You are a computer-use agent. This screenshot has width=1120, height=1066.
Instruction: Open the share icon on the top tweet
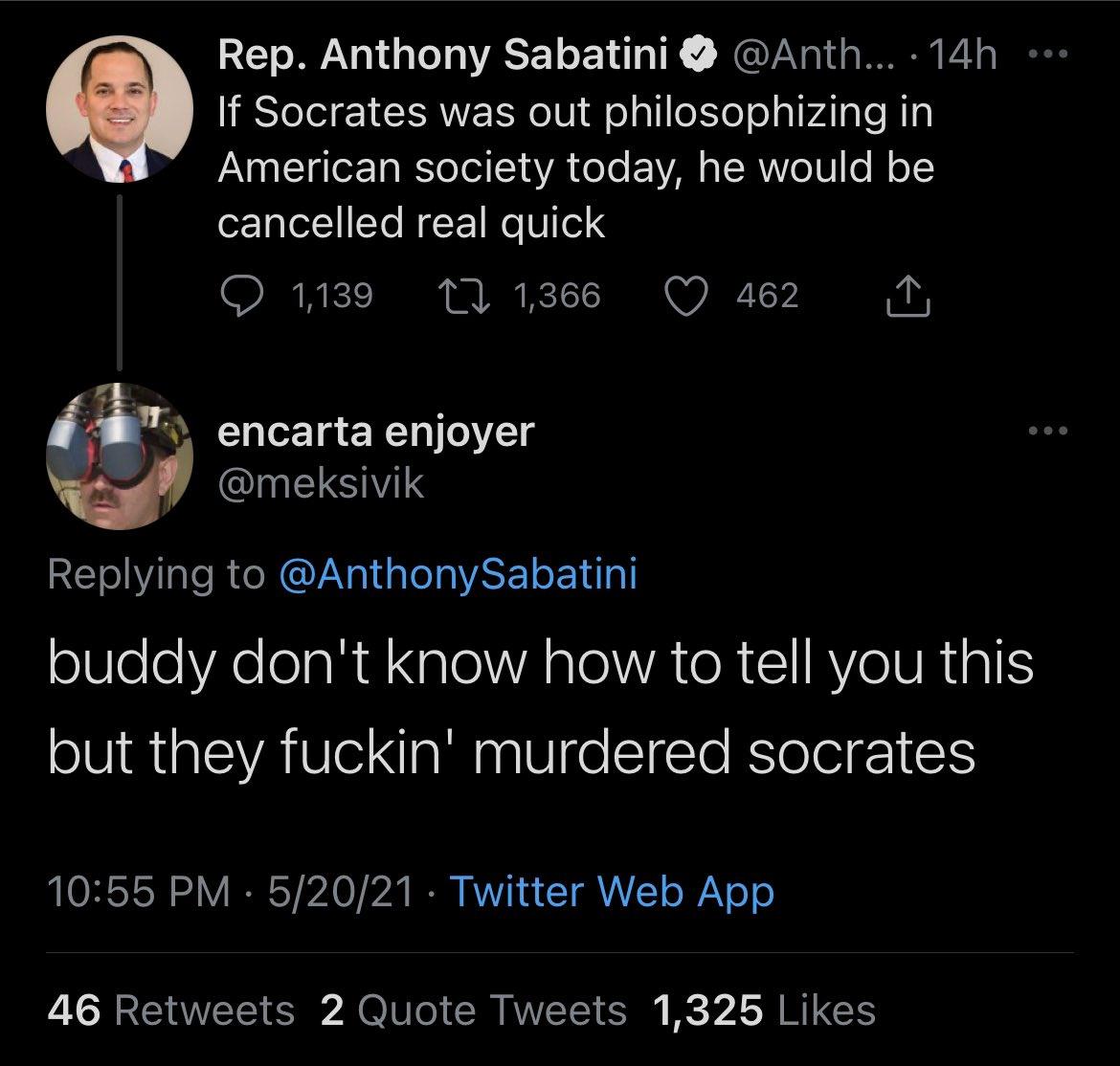click(x=907, y=296)
